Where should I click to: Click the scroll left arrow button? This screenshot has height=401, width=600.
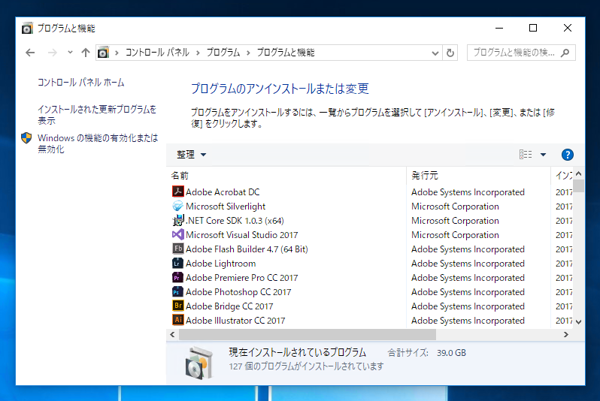click(x=172, y=334)
